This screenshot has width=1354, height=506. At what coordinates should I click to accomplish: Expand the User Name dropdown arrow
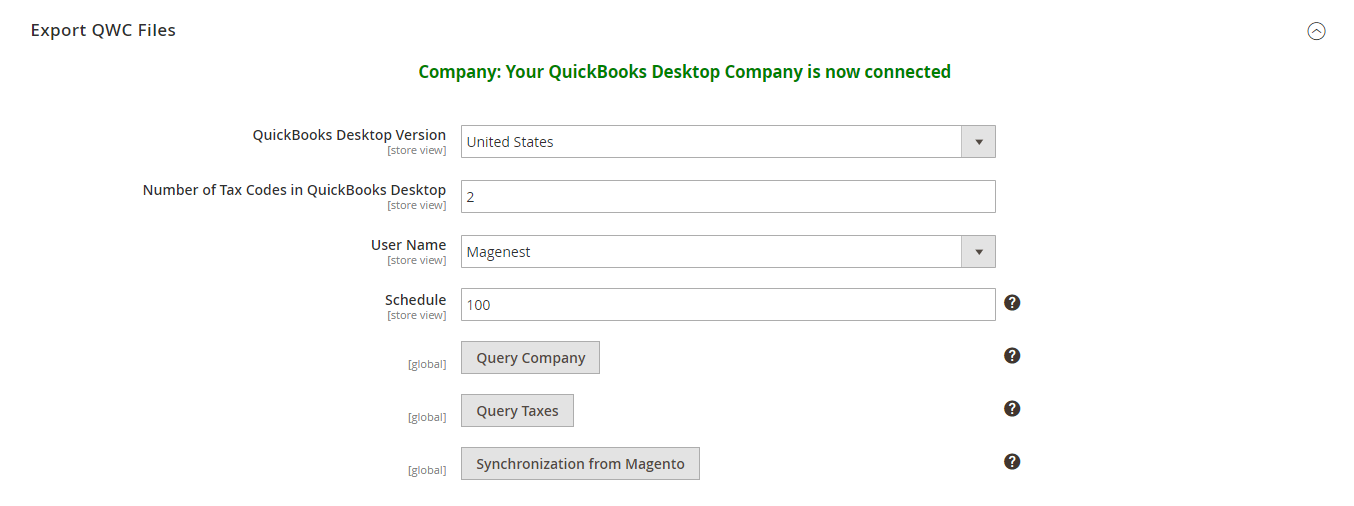(x=978, y=252)
